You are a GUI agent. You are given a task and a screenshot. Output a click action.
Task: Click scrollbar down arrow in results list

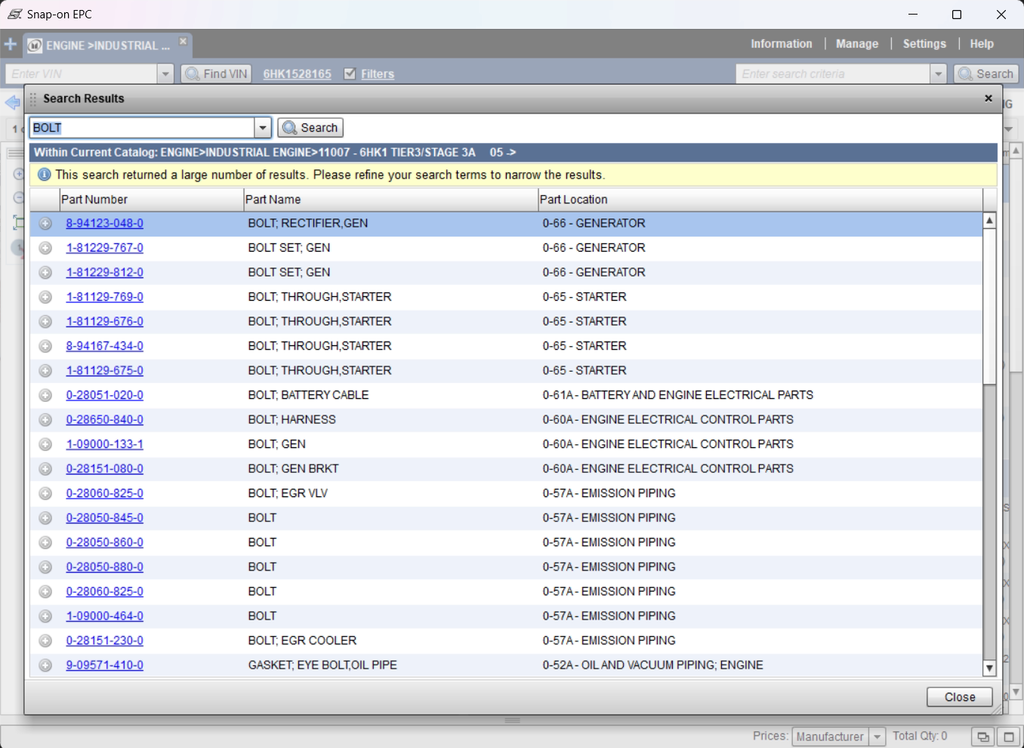(x=989, y=668)
